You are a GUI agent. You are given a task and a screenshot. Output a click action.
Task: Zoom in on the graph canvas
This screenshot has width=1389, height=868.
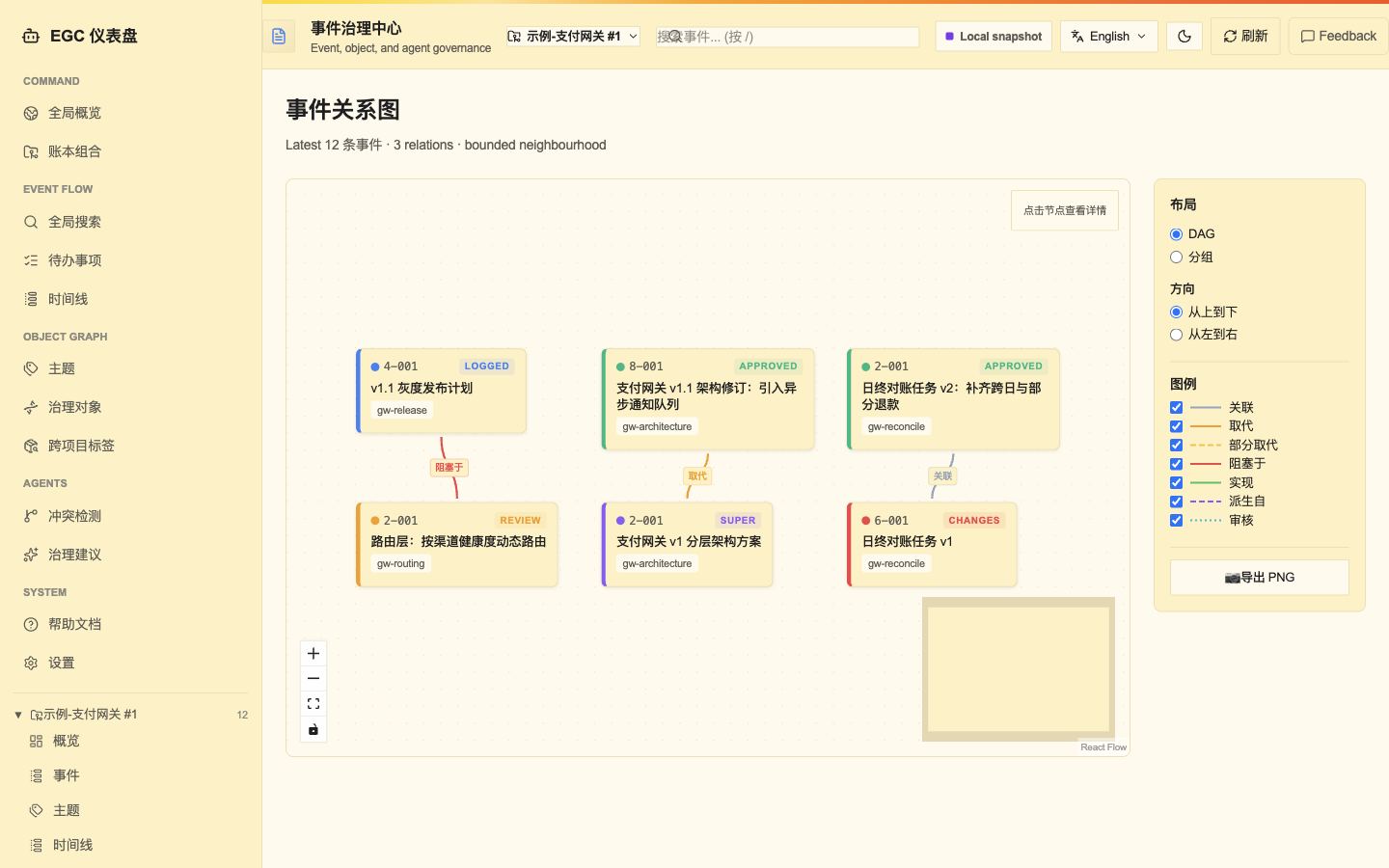coord(313,654)
